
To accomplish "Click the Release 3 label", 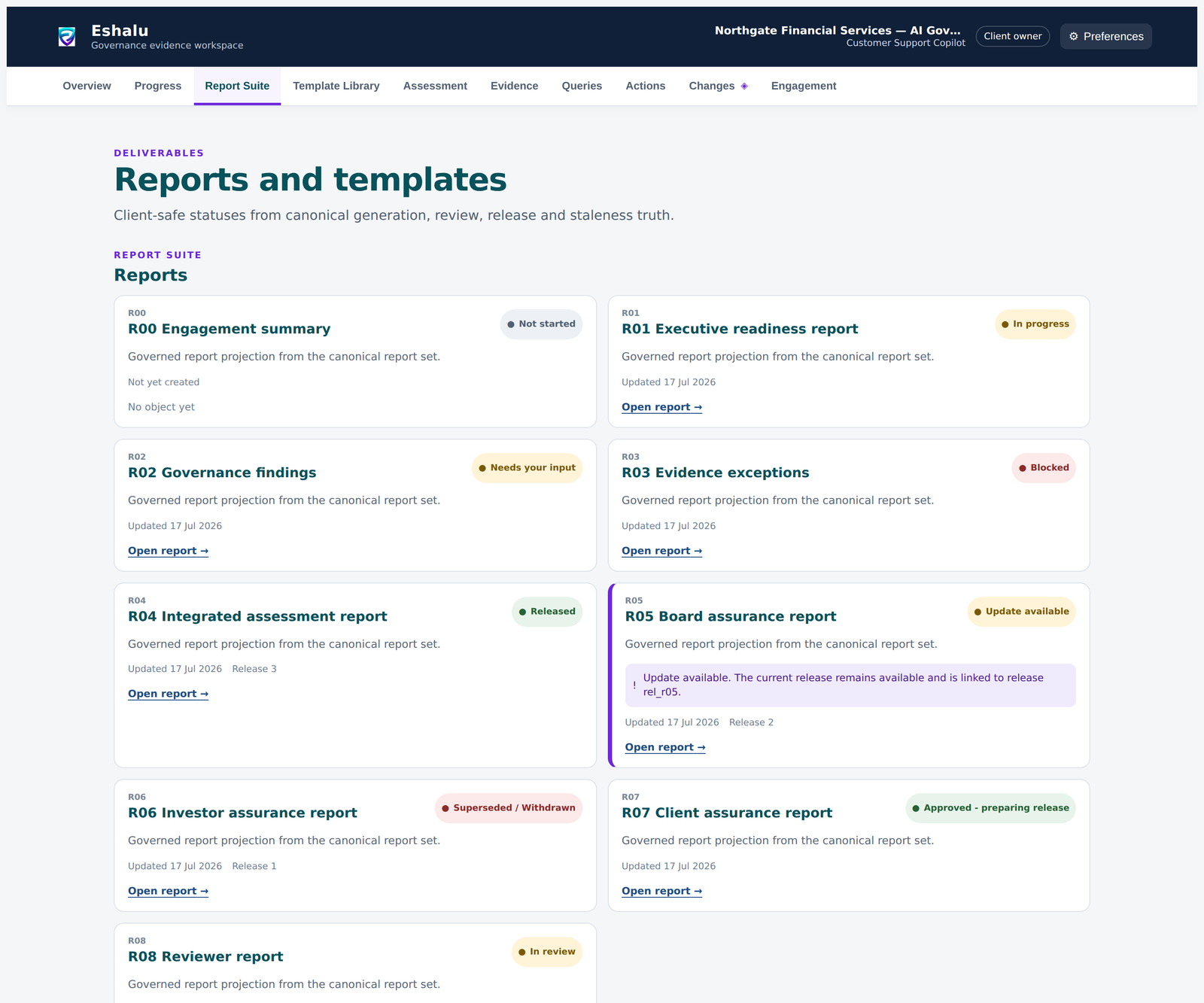I will 254,669.
